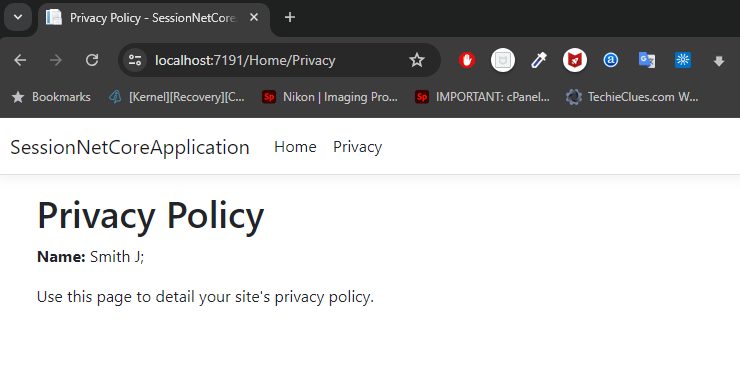Reload the current page
Viewport: 740px width, 391px height.
pos(92,60)
